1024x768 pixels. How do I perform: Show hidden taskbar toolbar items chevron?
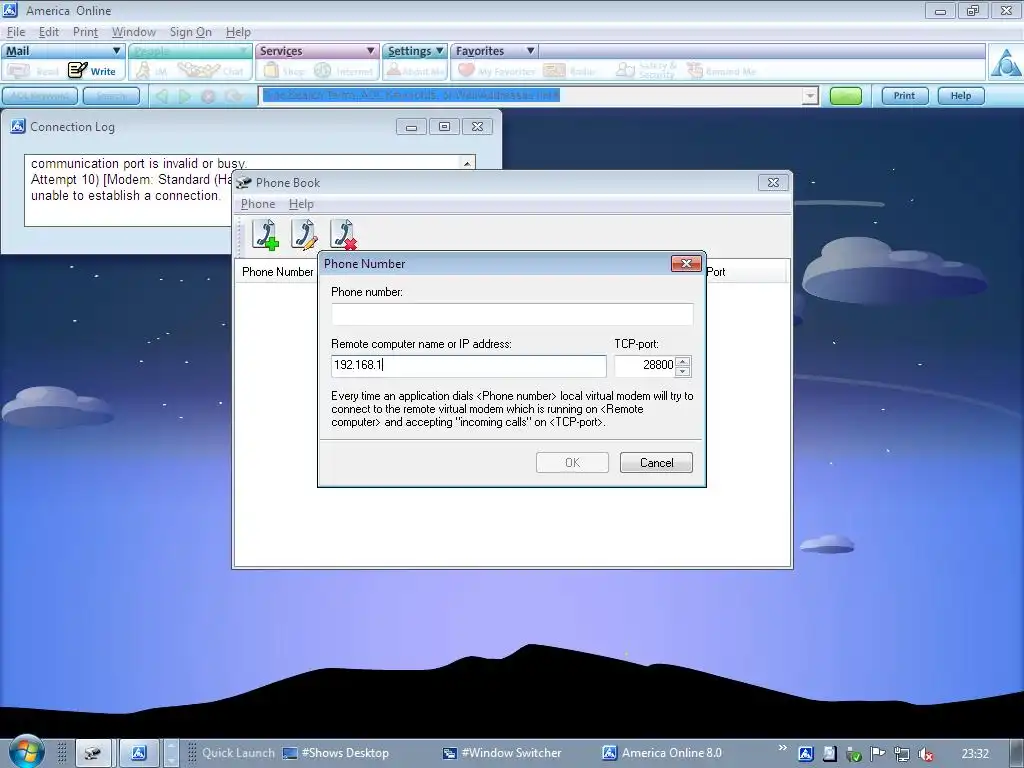pyautogui.click(x=782, y=748)
